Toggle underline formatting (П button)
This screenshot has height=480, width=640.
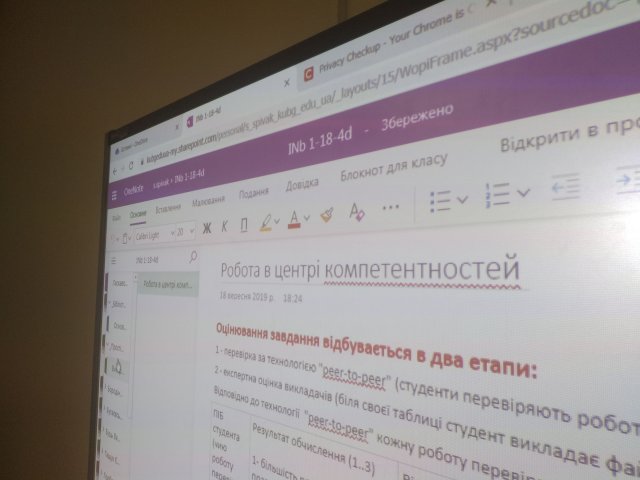pos(243,223)
